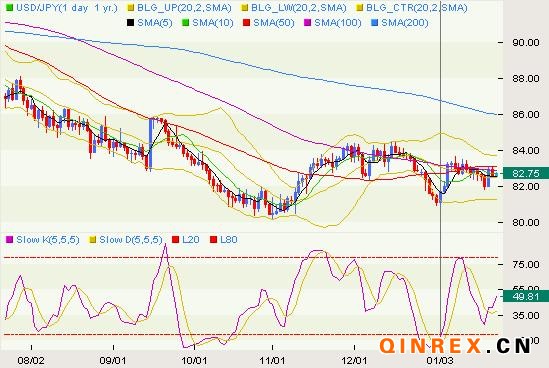Click the magenta SMA(100) legend square
Viewport: 549px width, 368px height.
click(307, 23)
